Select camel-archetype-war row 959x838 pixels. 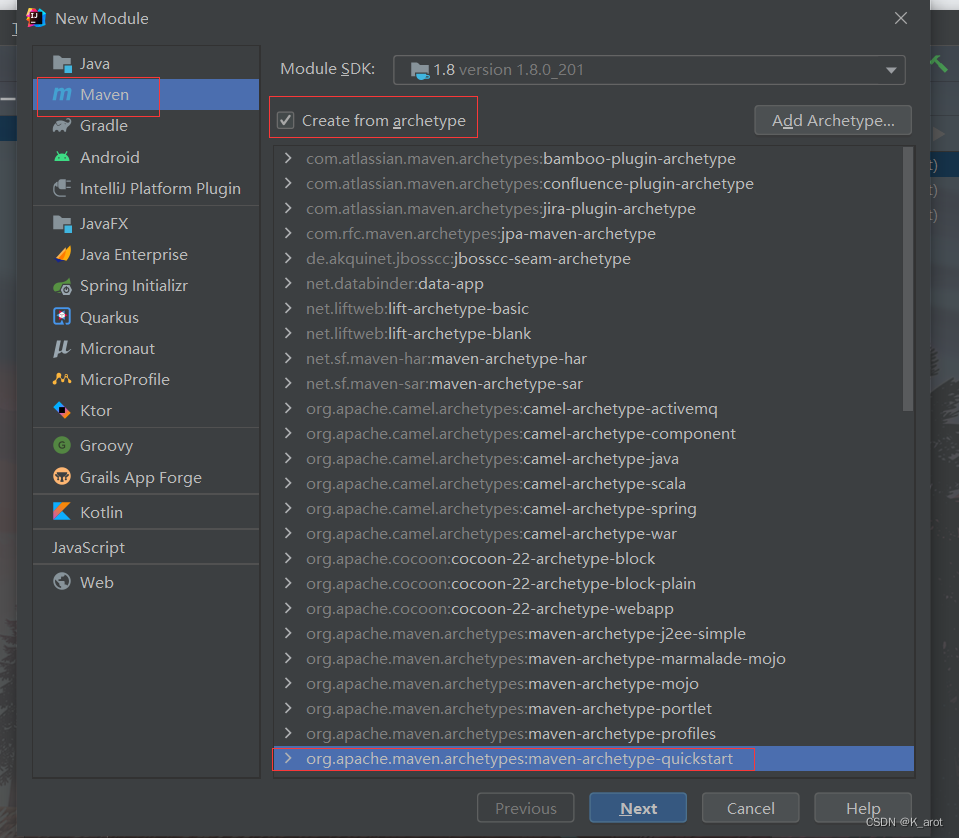593,533
